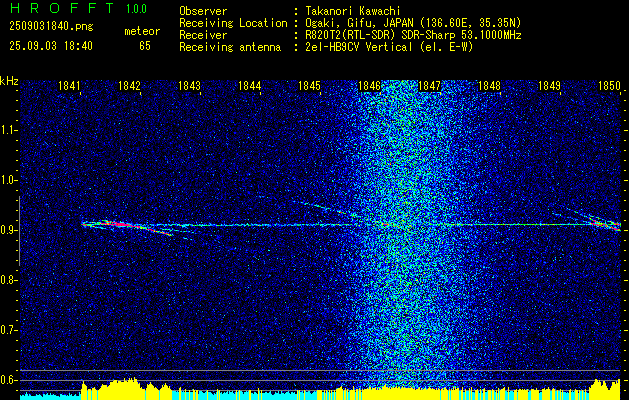
Task: Click time marker 1841
Action: point(69,86)
